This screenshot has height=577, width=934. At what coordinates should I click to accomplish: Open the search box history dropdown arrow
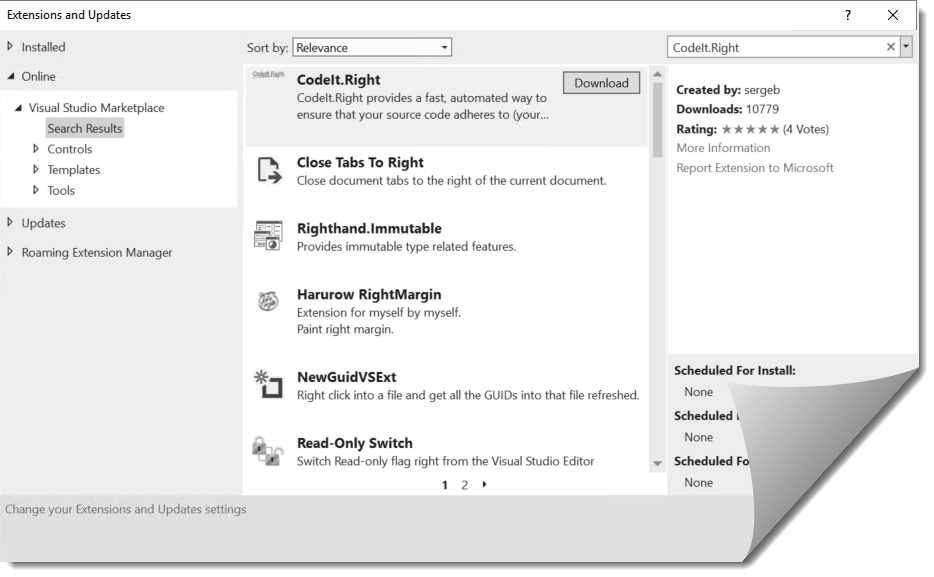(x=906, y=47)
